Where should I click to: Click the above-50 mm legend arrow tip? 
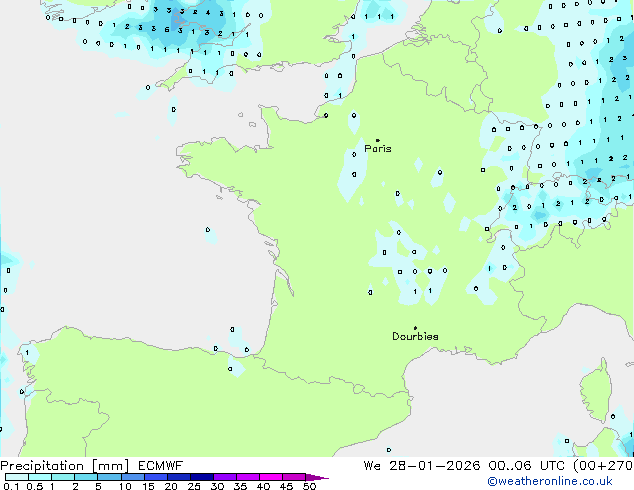tap(317, 477)
